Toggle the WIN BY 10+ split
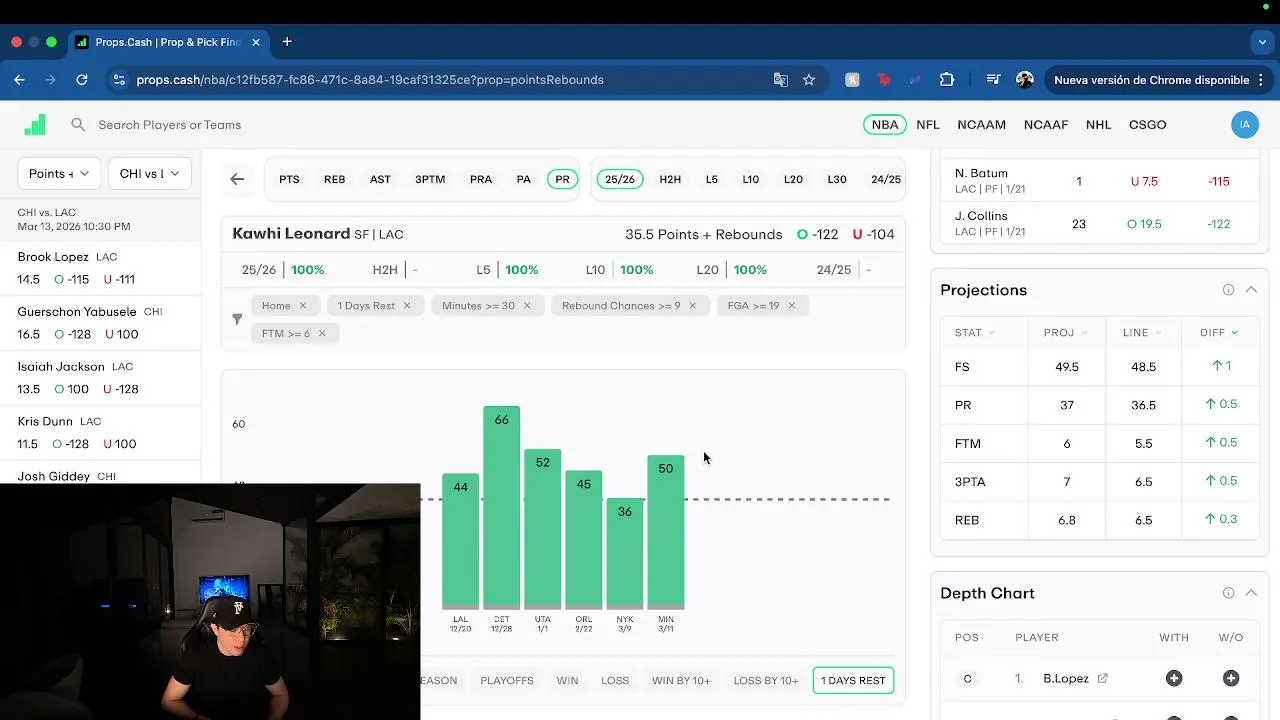1280x720 pixels. pyautogui.click(x=681, y=680)
